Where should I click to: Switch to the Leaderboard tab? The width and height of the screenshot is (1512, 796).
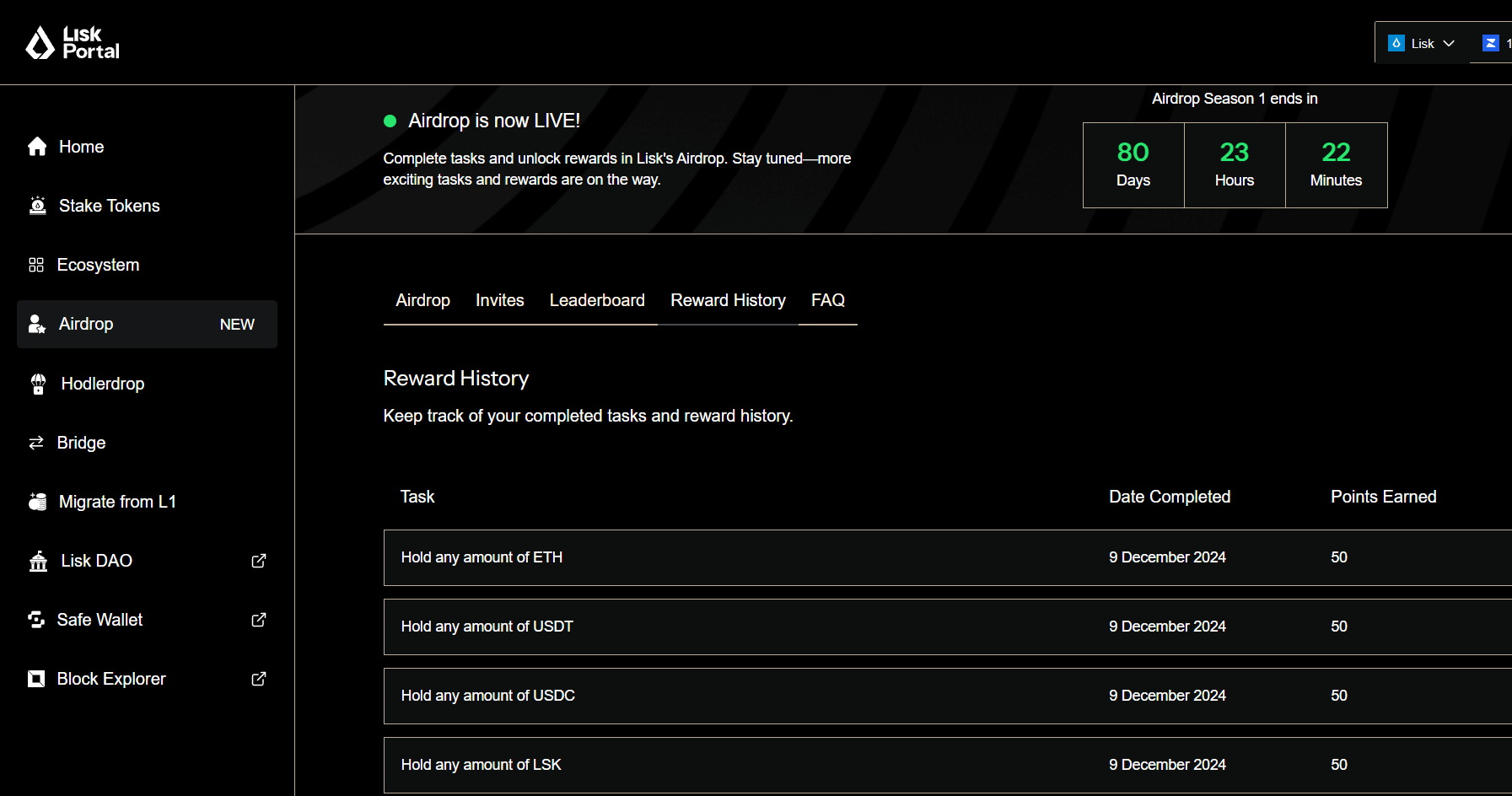point(597,300)
